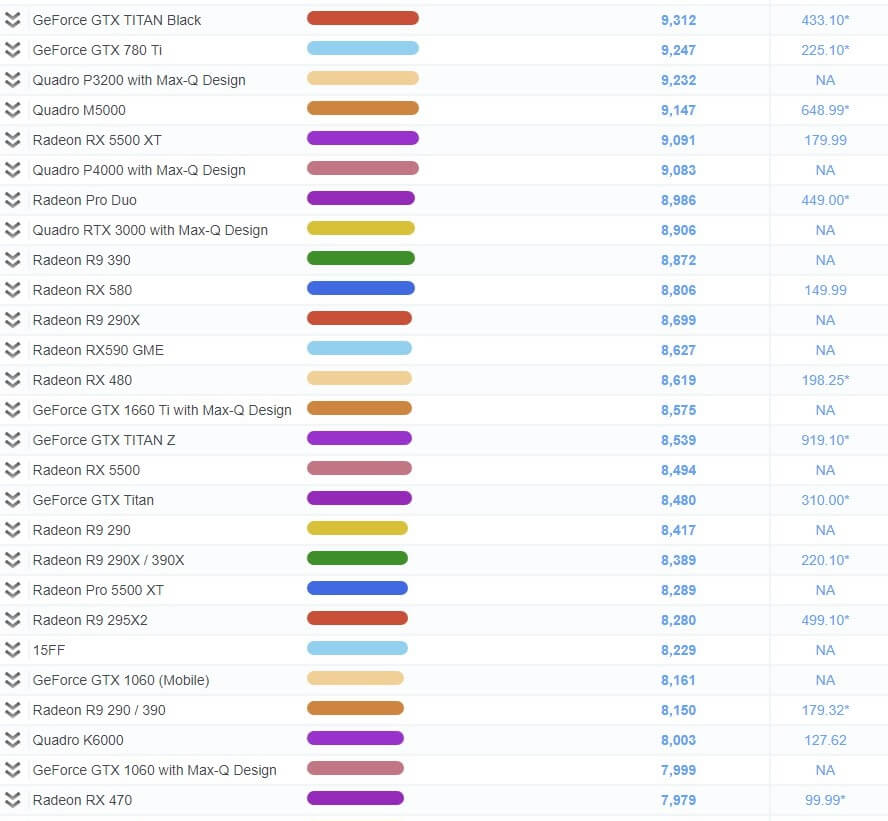Open the GeForce GTX 1060 (Mobile) link

tap(121, 681)
